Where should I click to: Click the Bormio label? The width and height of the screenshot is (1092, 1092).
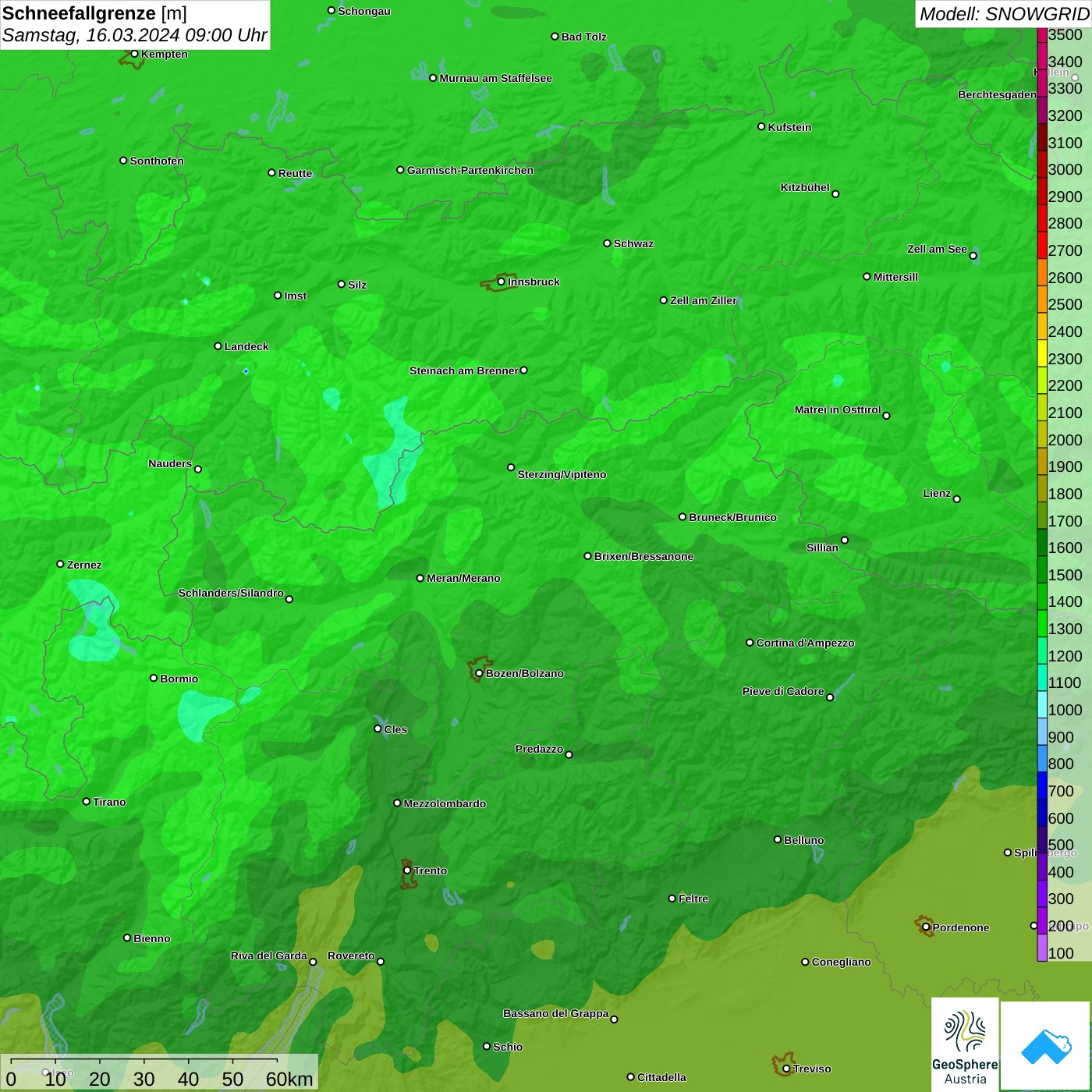click(x=179, y=679)
